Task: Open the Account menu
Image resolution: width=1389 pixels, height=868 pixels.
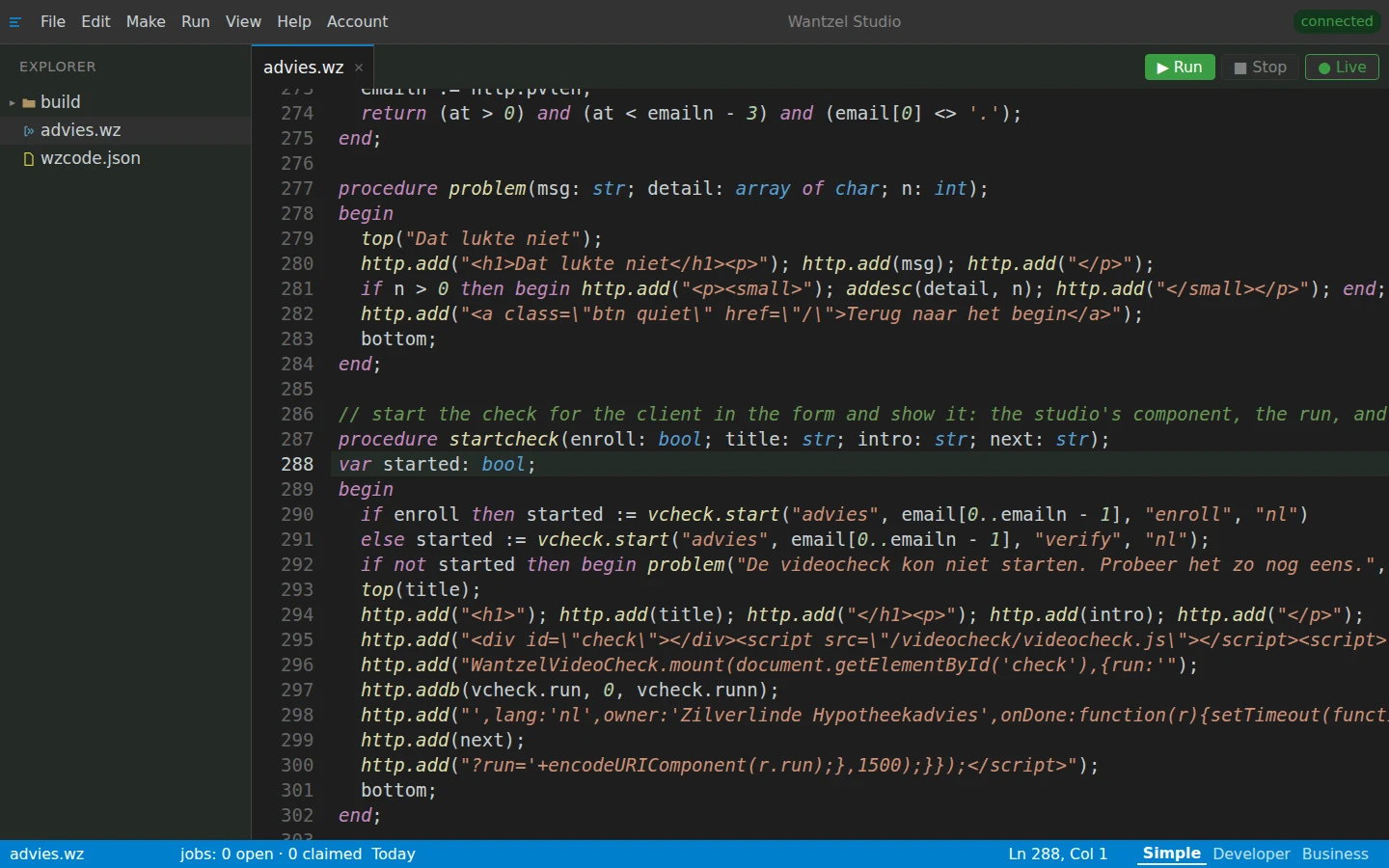Action: [x=357, y=21]
